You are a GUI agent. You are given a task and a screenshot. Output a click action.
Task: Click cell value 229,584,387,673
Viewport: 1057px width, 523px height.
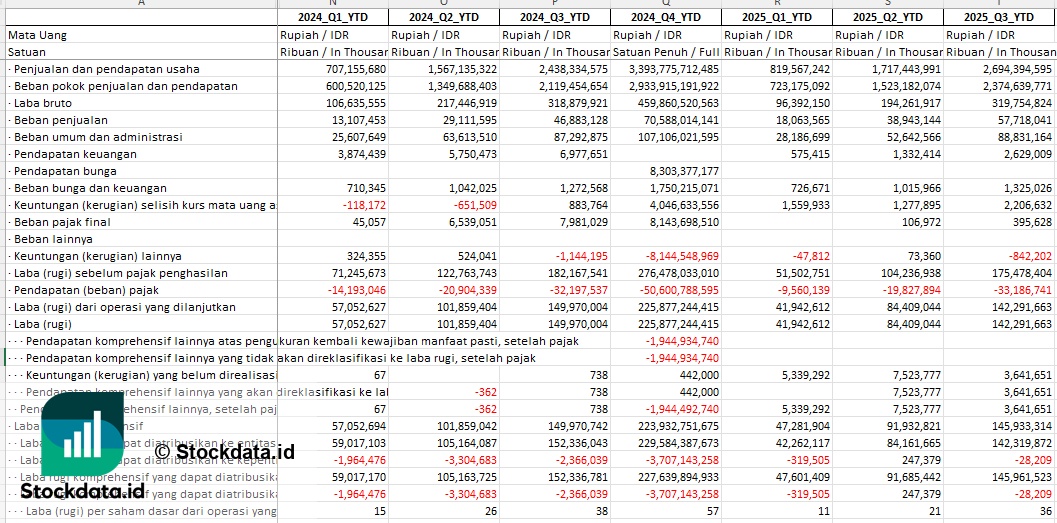point(676,443)
